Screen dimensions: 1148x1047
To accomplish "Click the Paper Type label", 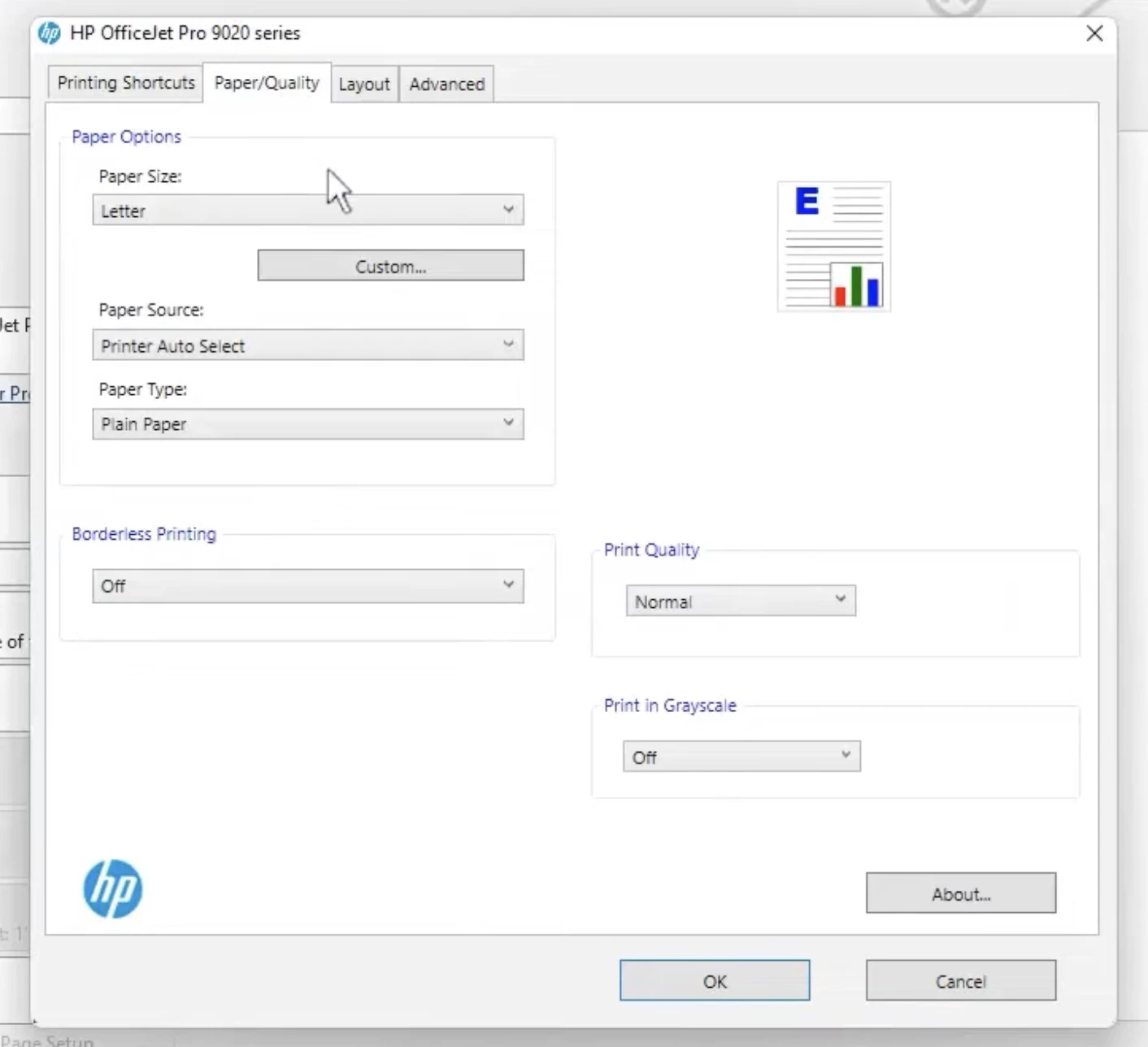I will coord(143,389).
